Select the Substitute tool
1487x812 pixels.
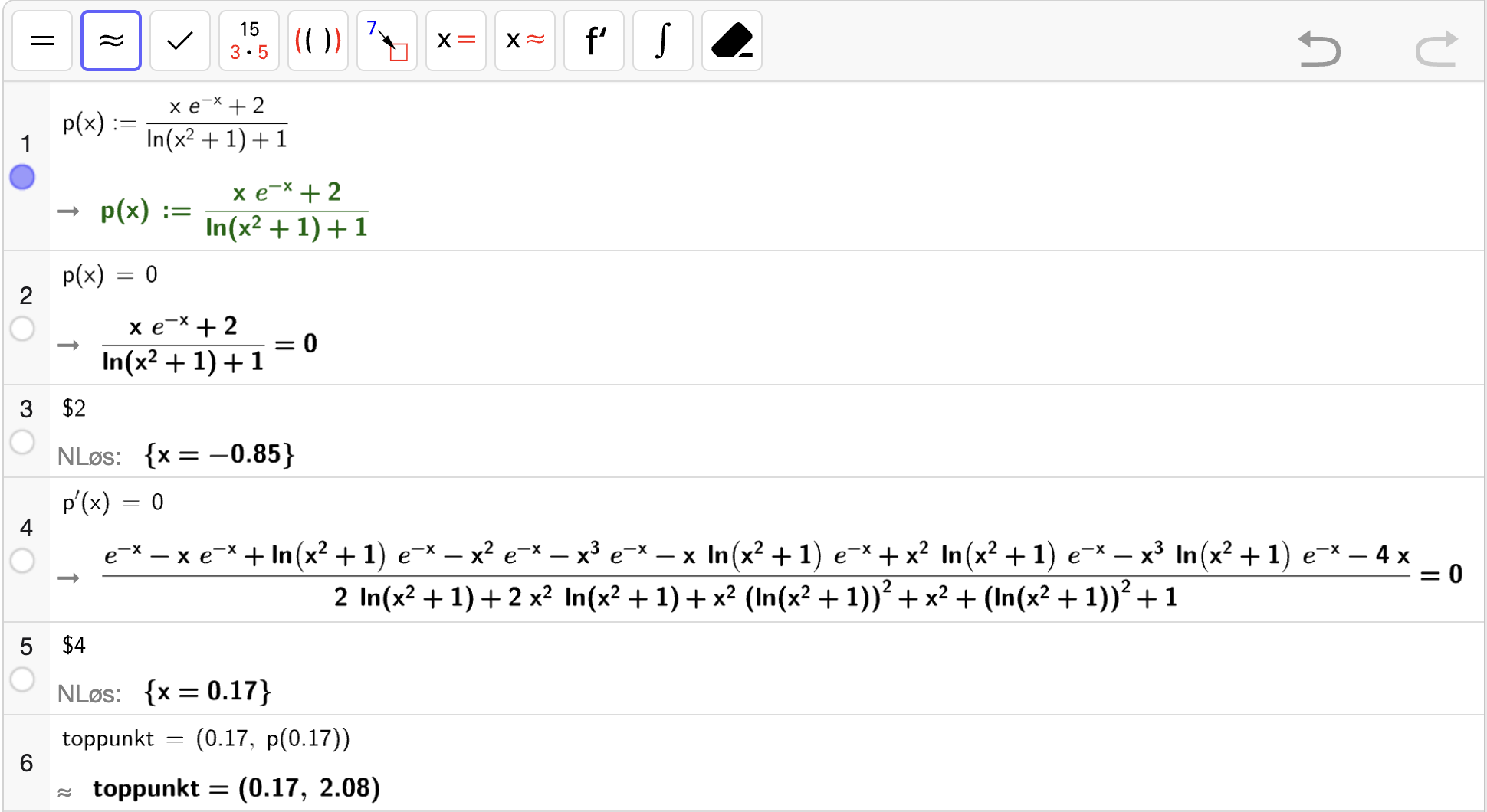point(387,41)
